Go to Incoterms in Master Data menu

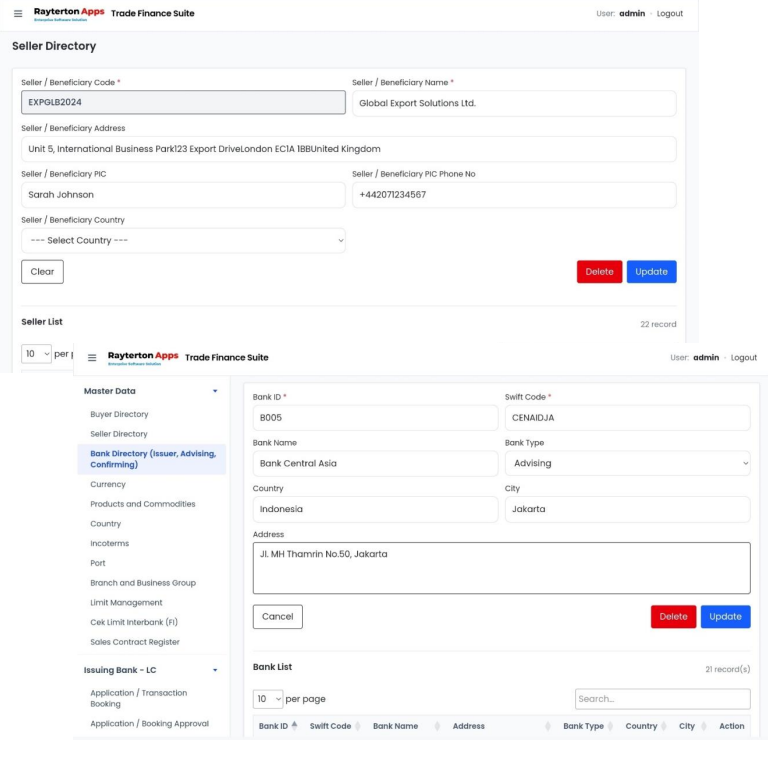click(109, 543)
